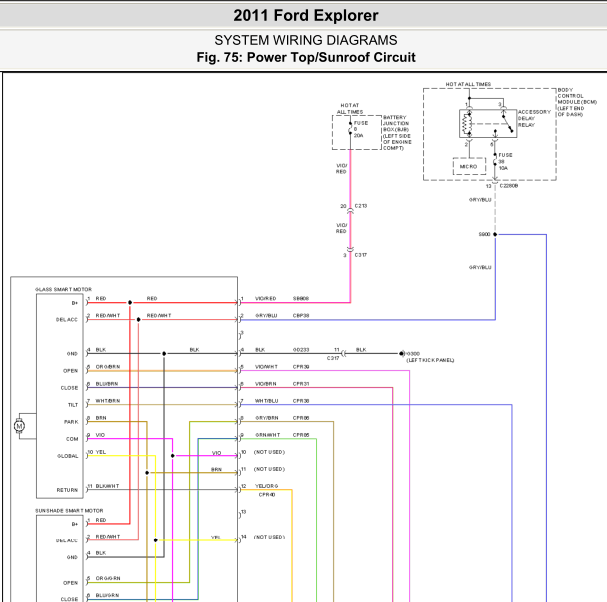This screenshot has width=607, height=602.
Task: Click the motor 'M' symbol beside Glass Smart Motor
Action: click(19, 426)
